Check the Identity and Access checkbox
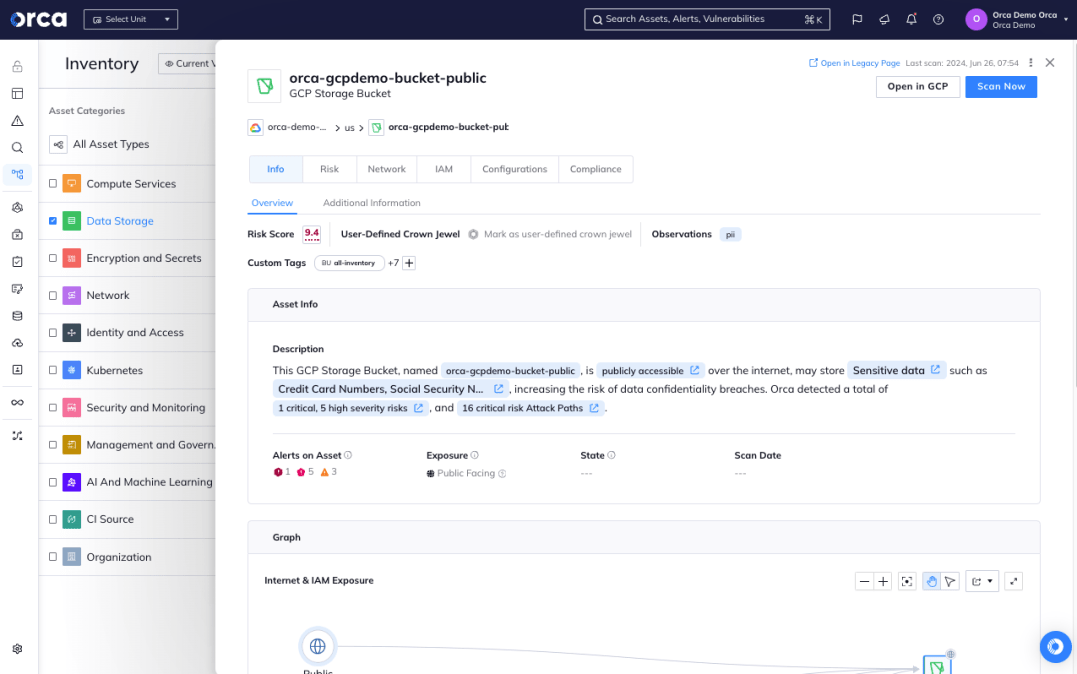This screenshot has width=1077, height=674. pos(53,333)
